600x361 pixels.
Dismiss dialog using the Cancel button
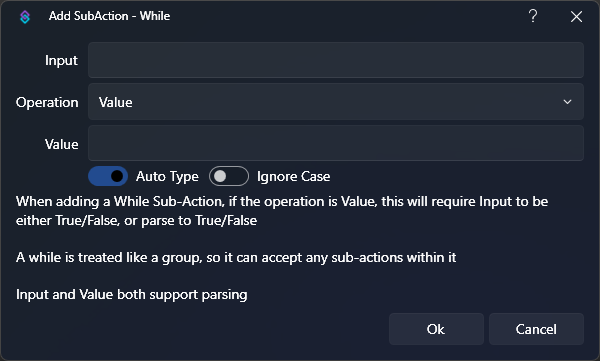point(536,329)
